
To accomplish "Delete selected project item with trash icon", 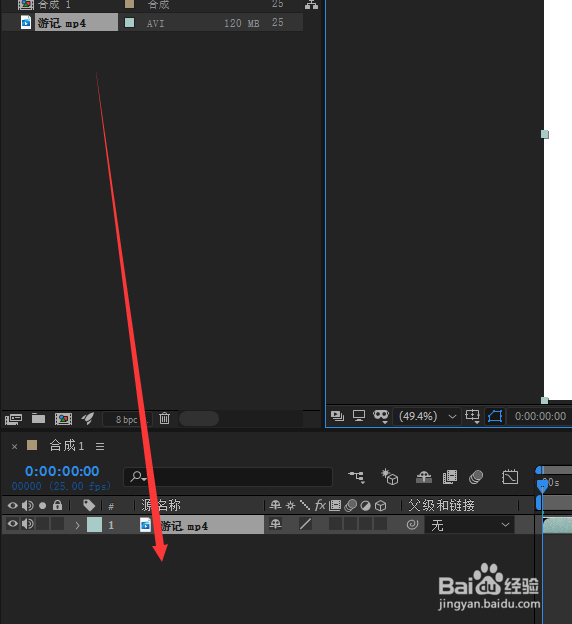I will (164, 418).
